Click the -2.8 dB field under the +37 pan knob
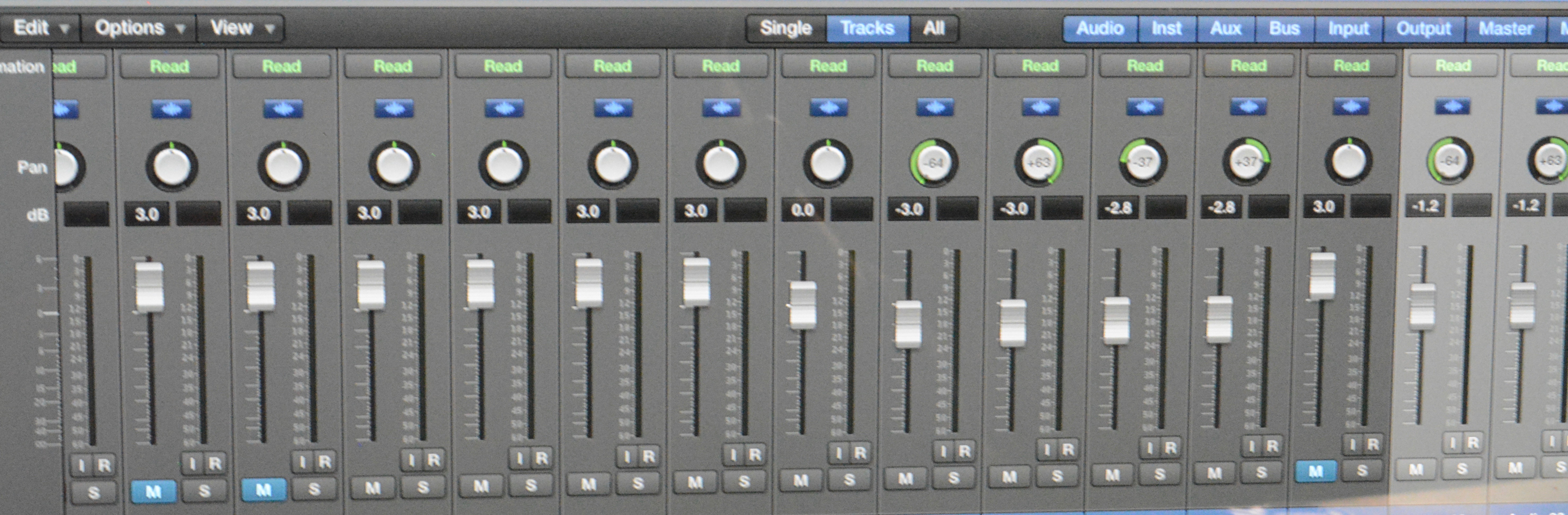Image resolution: width=1568 pixels, height=515 pixels. (1221, 208)
